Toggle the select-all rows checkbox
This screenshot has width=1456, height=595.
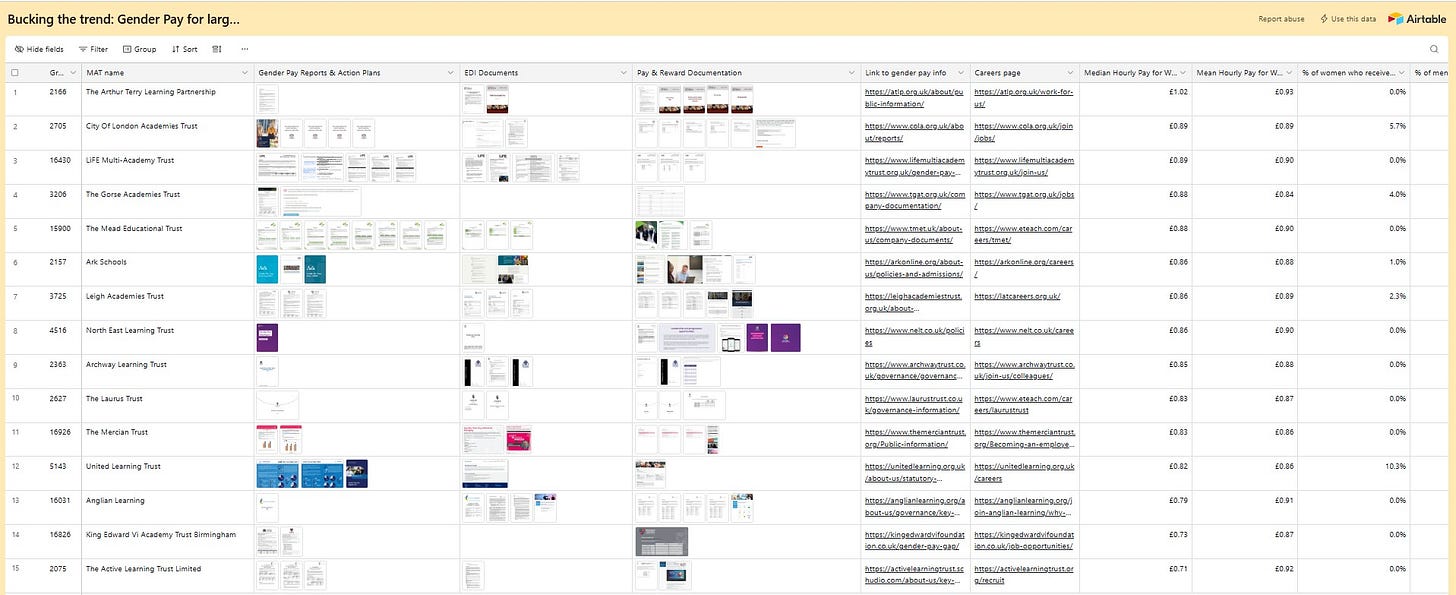pyautogui.click(x=15, y=73)
